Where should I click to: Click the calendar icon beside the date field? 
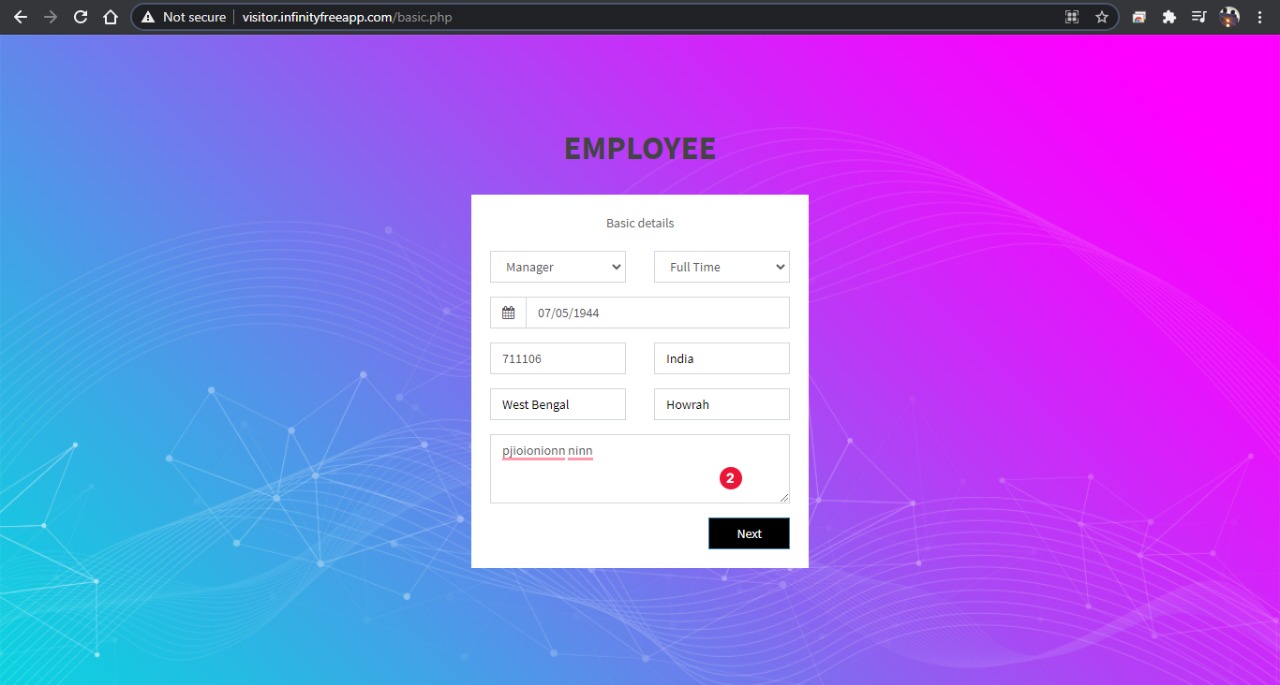click(508, 313)
